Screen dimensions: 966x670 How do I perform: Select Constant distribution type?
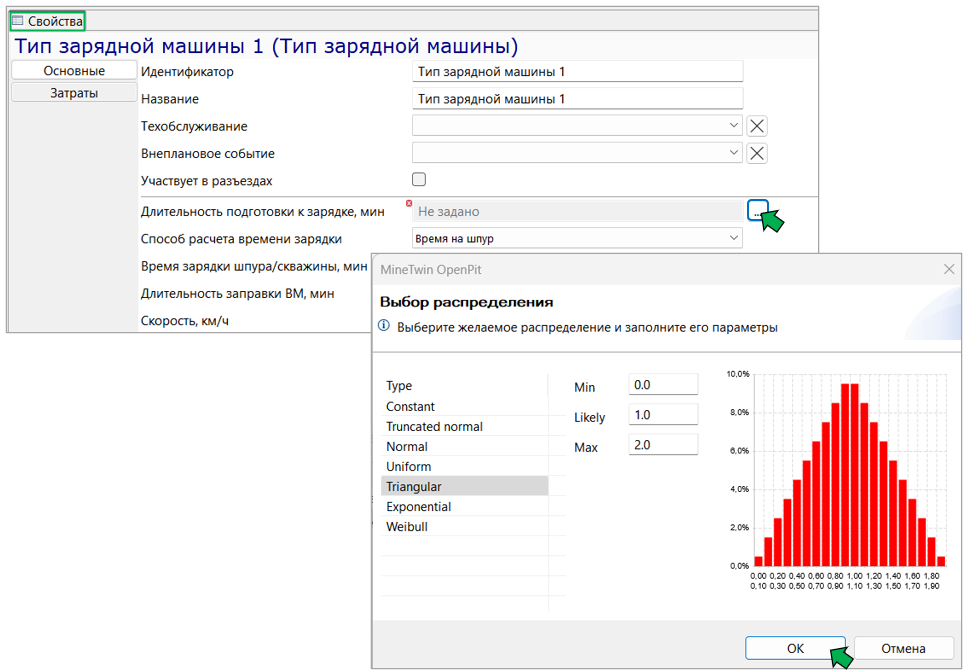click(465, 406)
